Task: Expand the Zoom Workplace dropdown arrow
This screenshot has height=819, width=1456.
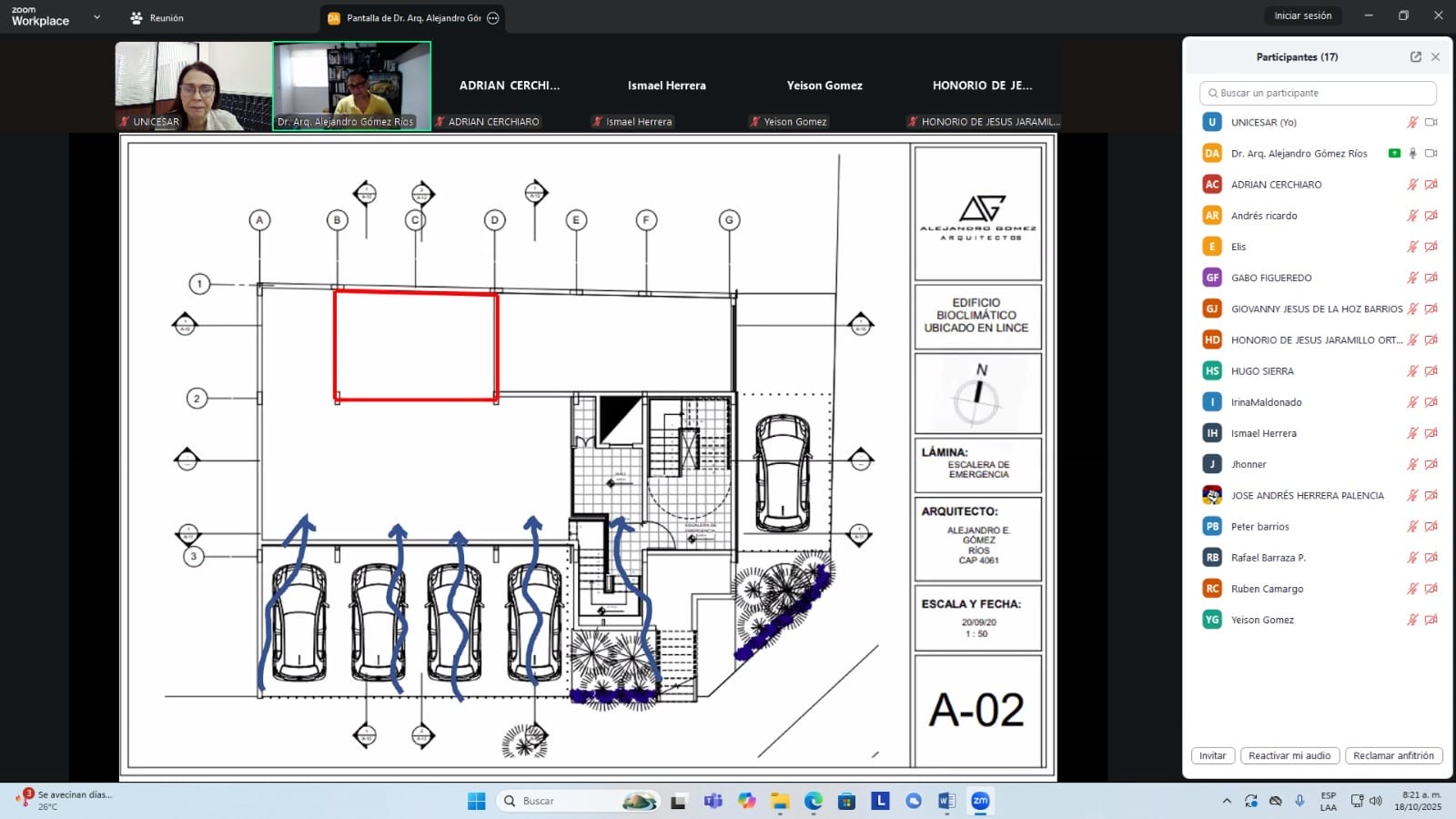Action: [x=96, y=17]
